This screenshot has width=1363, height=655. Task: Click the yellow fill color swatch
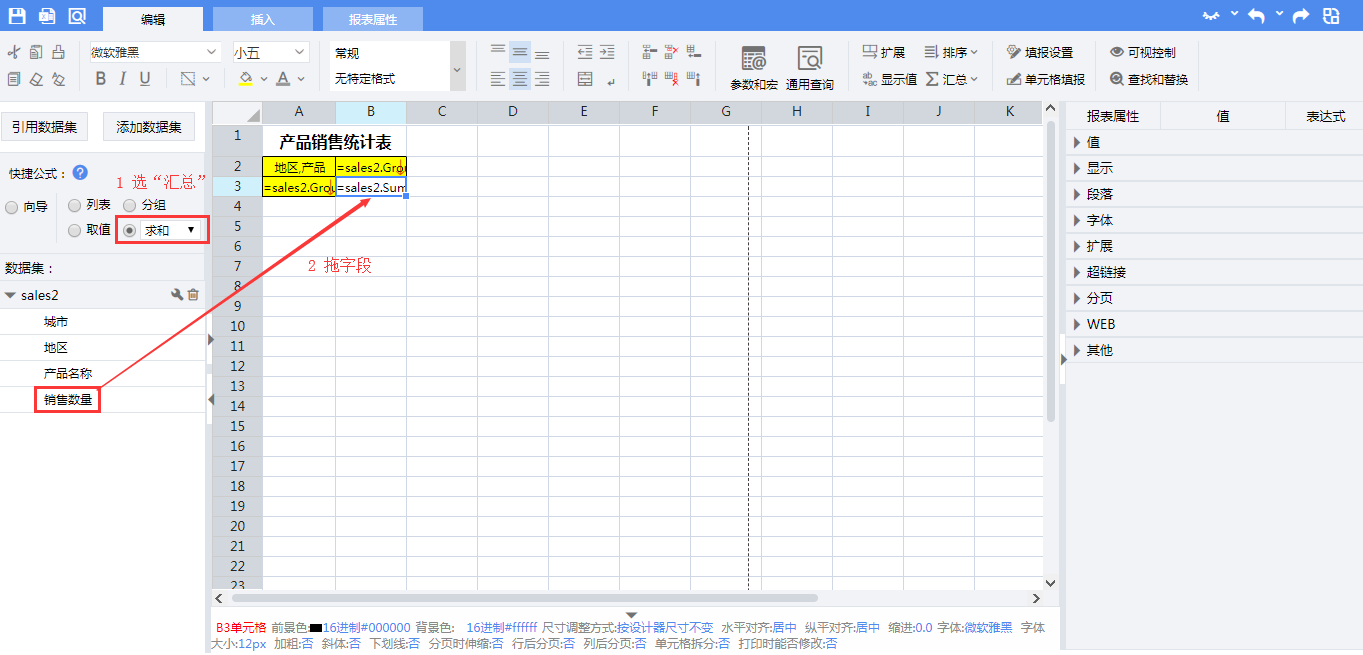tap(246, 79)
